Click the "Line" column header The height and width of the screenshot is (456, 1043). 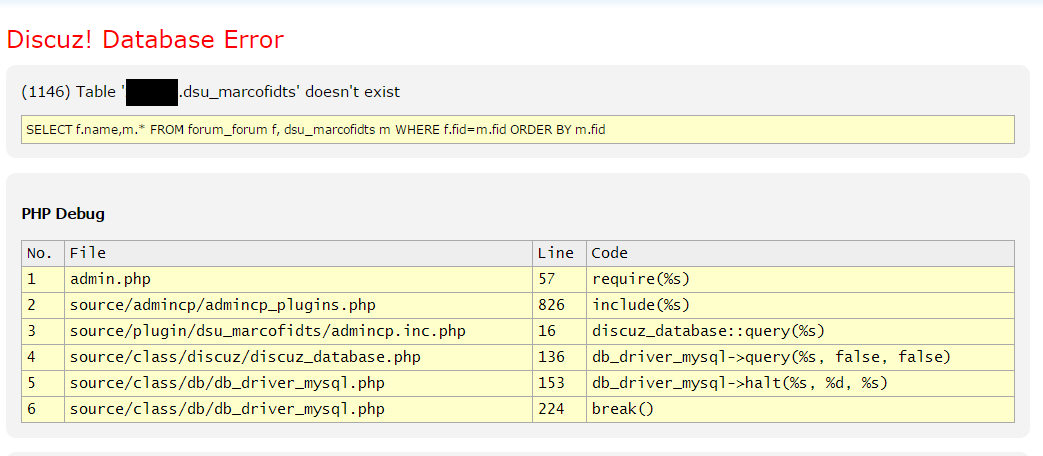(556, 253)
